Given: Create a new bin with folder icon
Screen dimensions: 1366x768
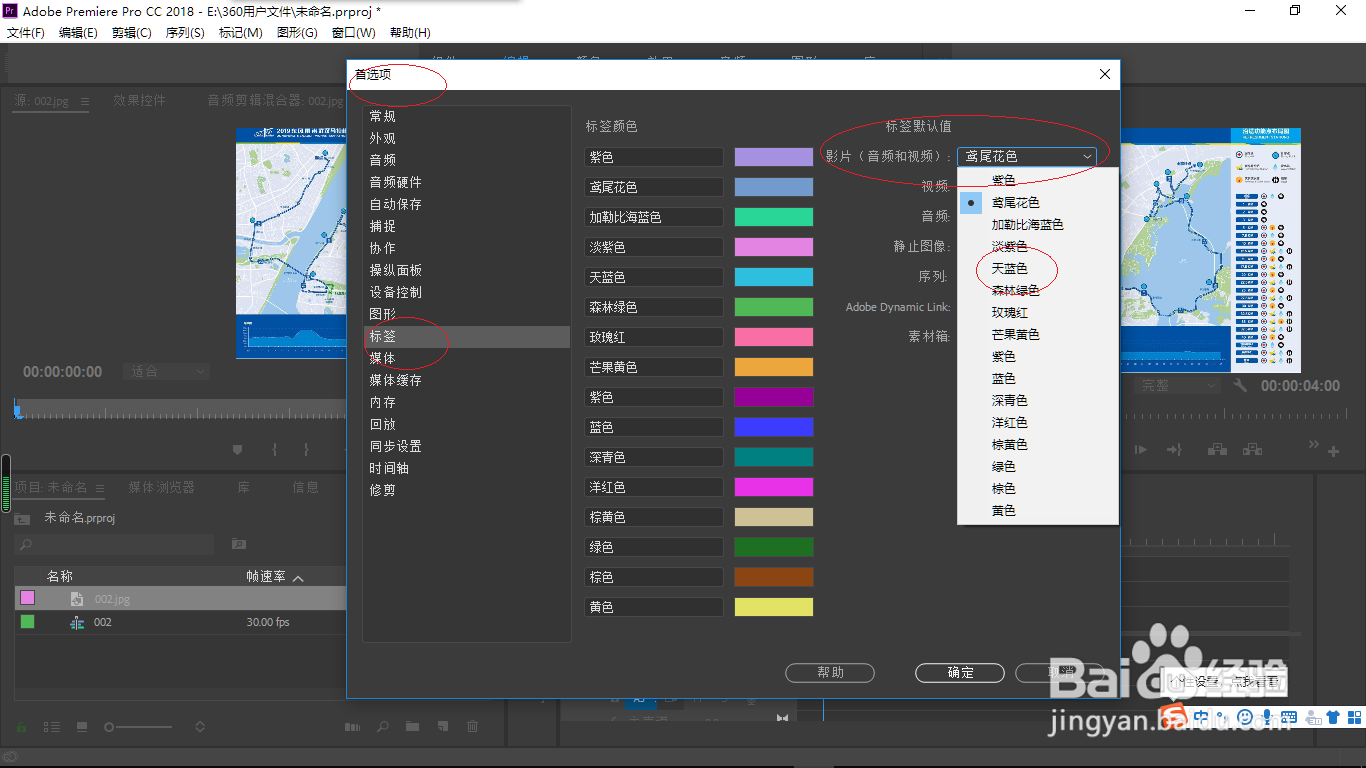Looking at the screenshot, I should [x=412, y=727].
